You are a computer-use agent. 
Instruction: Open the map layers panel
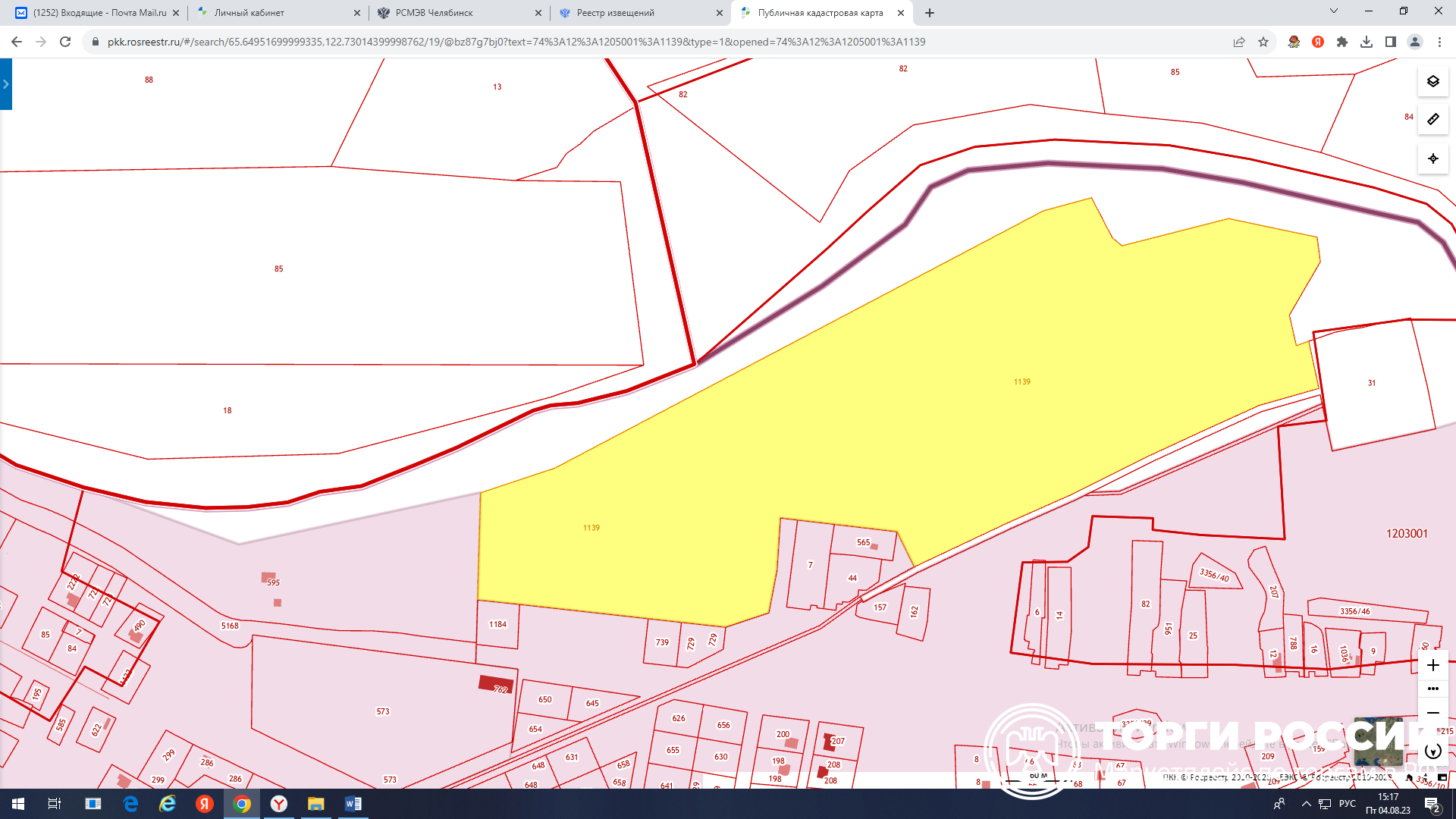(1432, 81)
